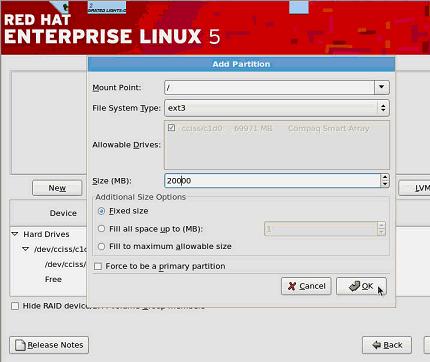
Task: Increase Size (MB) with up arrow
Action: (385, 177)
